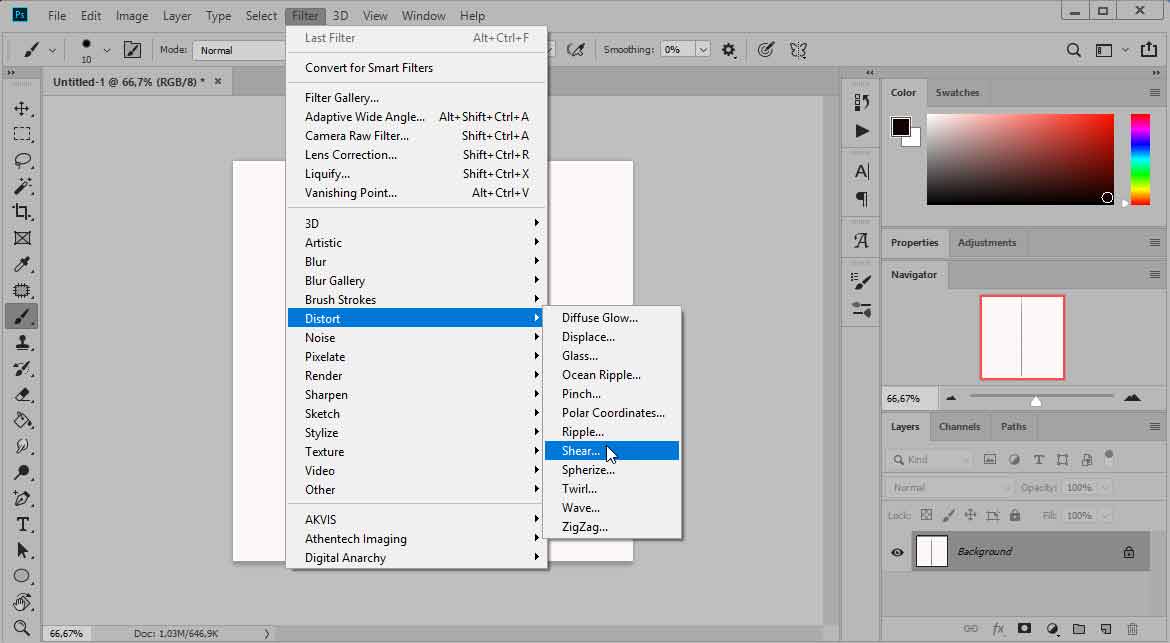Toggle pressure for size button
The image size is (1170, 643).
tap(765, 49)
